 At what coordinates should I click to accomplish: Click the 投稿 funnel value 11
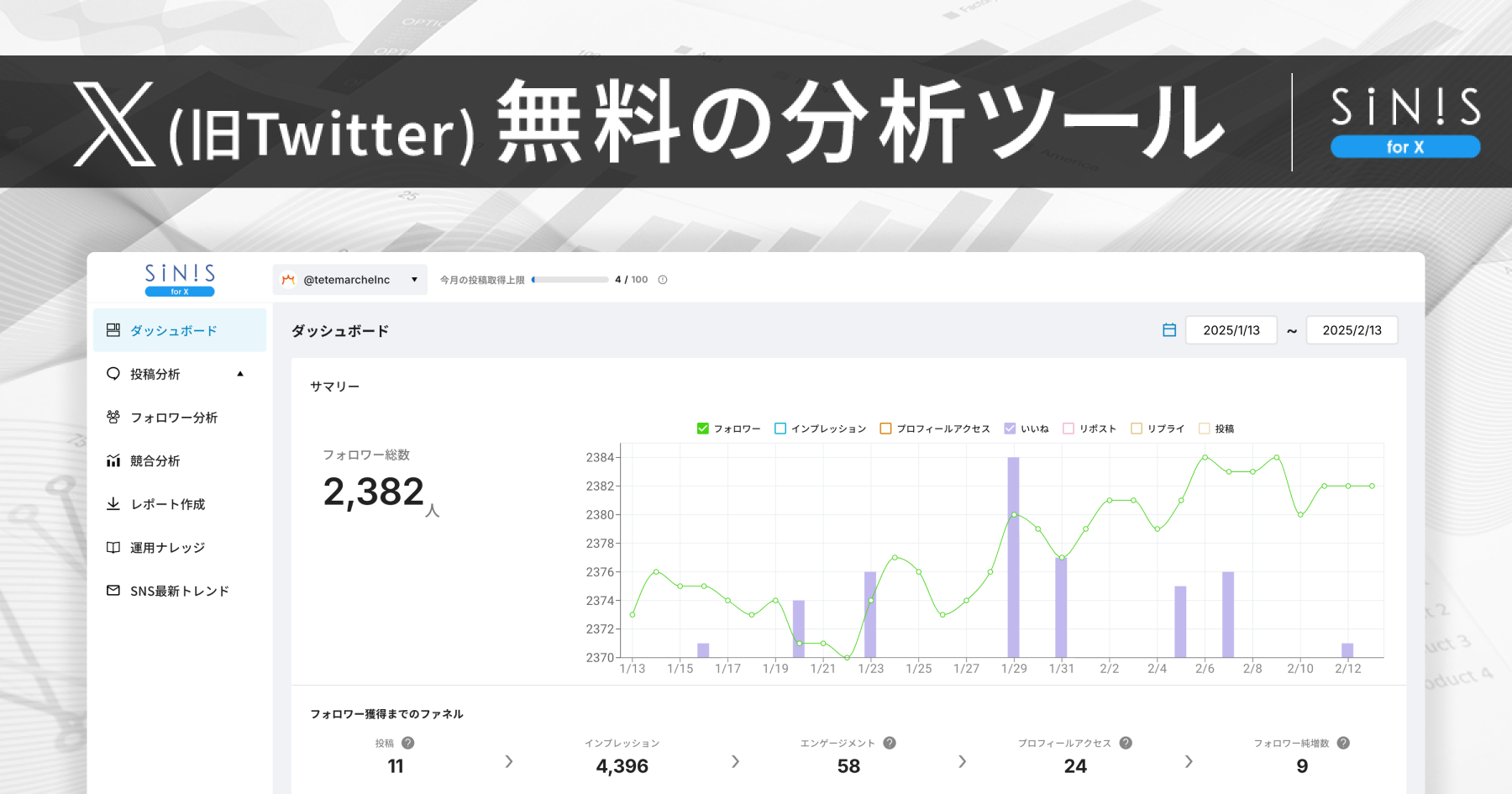pyautogui.click(x=396, y=766)
